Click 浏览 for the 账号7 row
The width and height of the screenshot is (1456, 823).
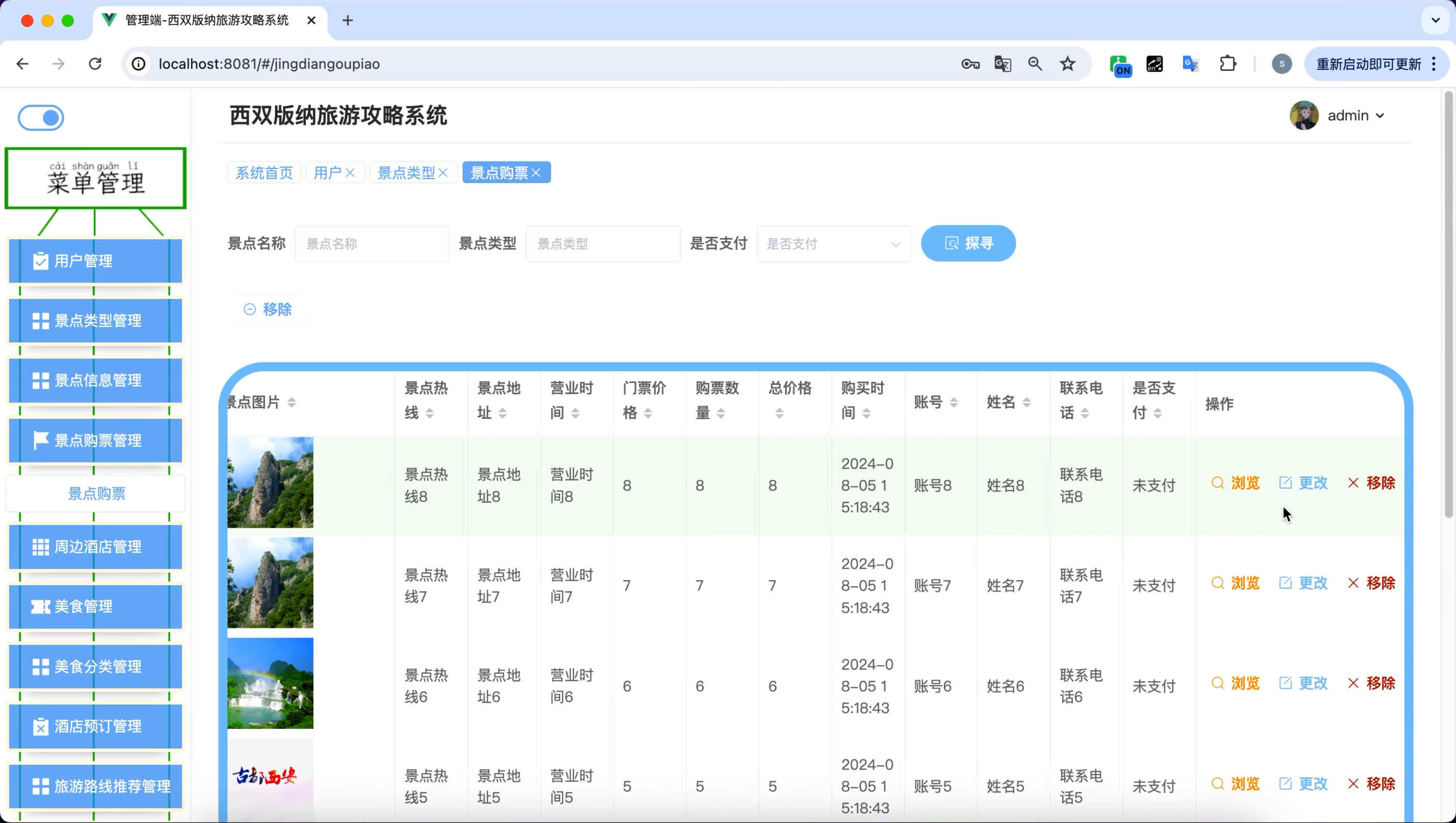(1236, 583)
